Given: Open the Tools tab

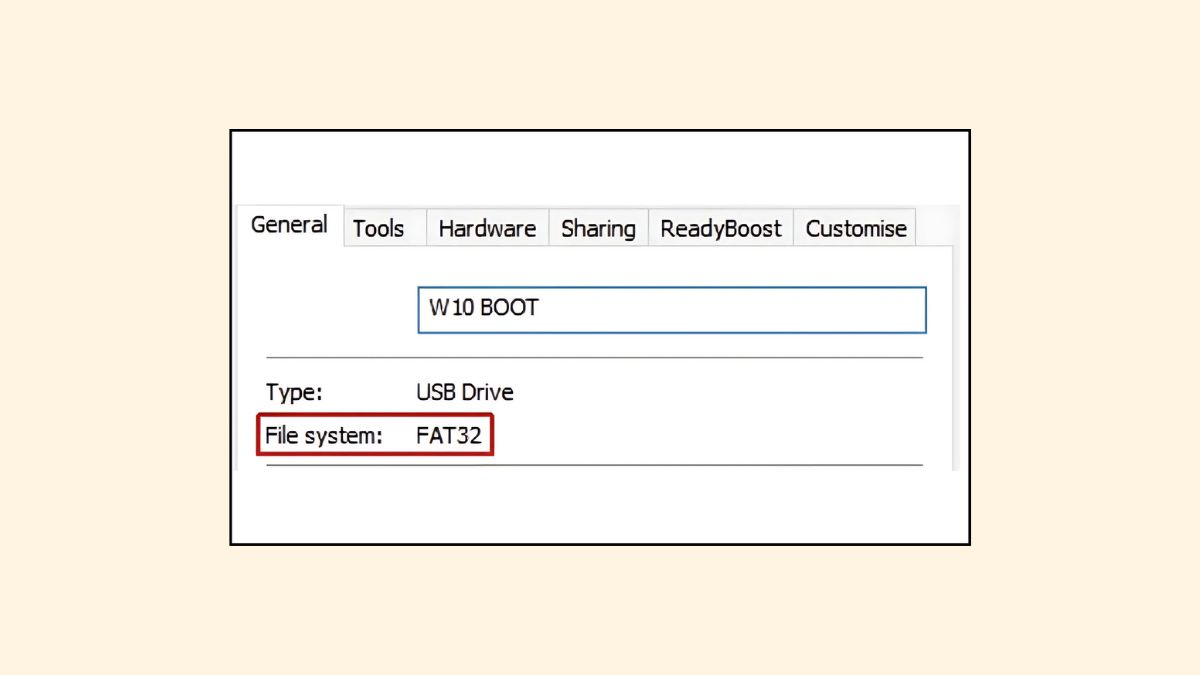Looking at the screenshot, I should (x=378, y=229).
